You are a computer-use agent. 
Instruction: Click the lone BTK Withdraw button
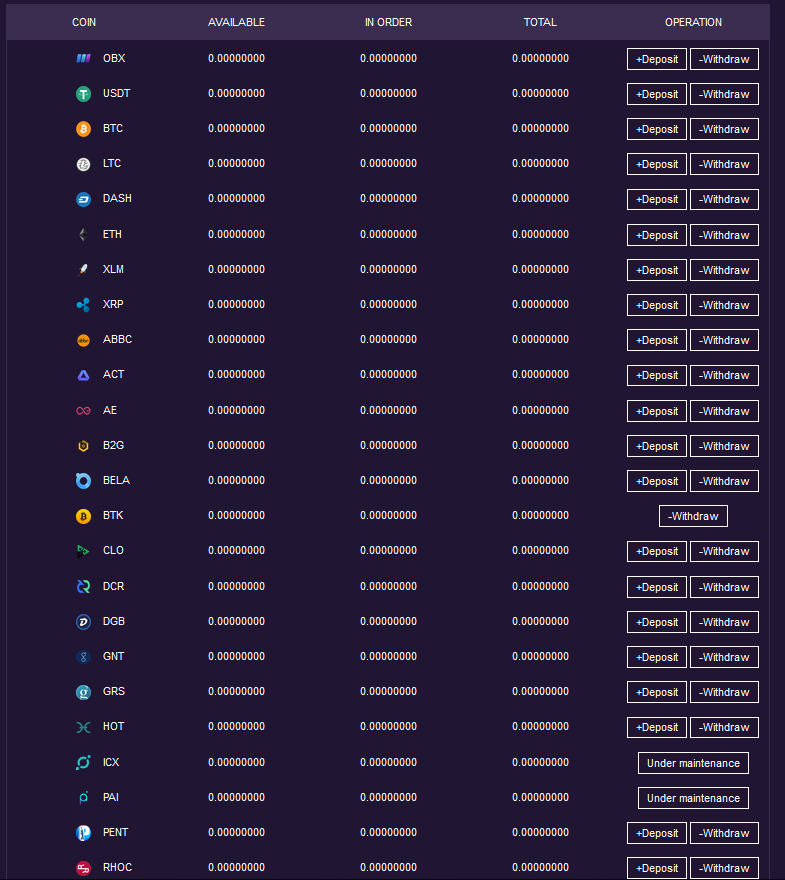pyautogui.click(x=693, y=516)
